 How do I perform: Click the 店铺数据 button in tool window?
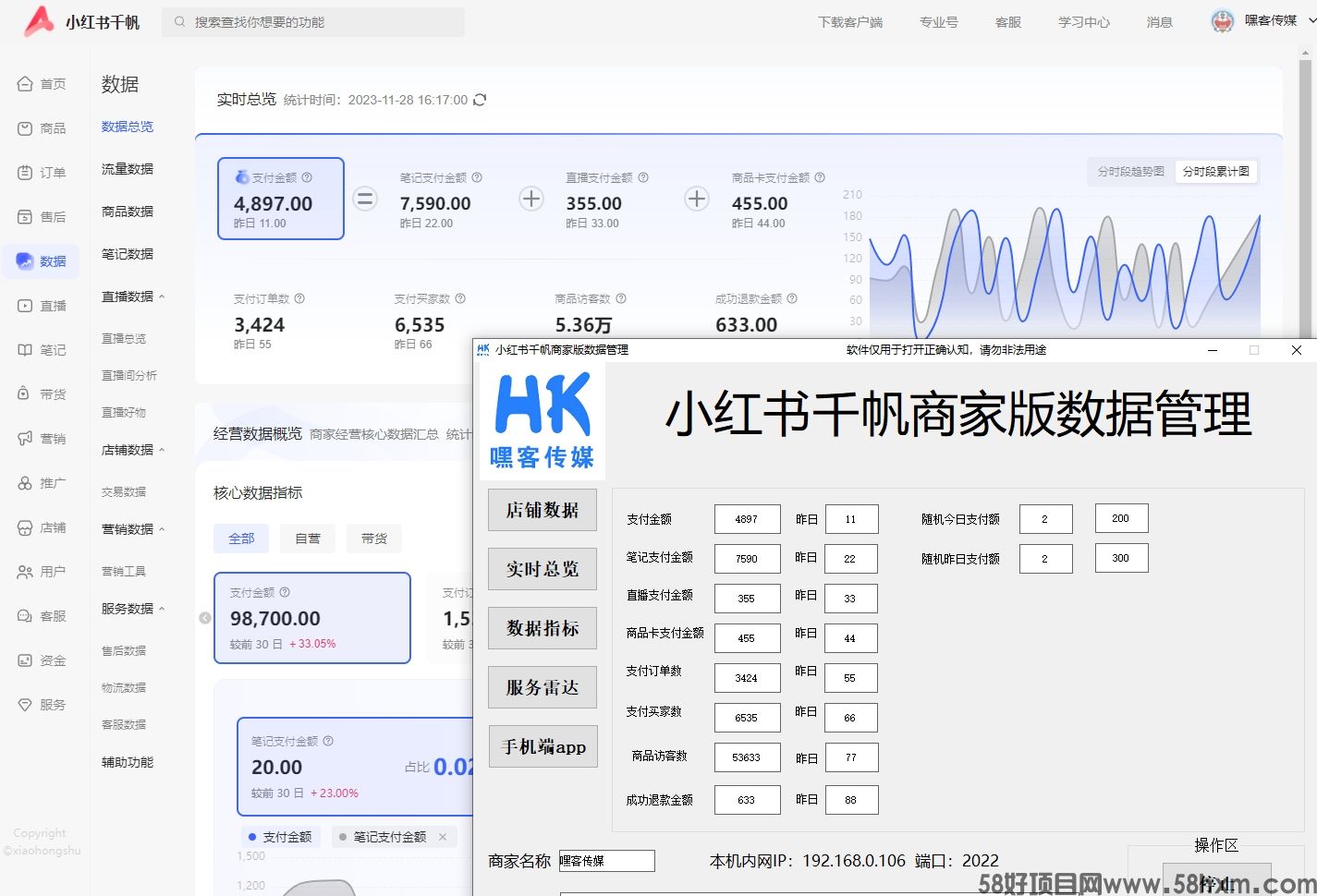(x=543, y=510)
